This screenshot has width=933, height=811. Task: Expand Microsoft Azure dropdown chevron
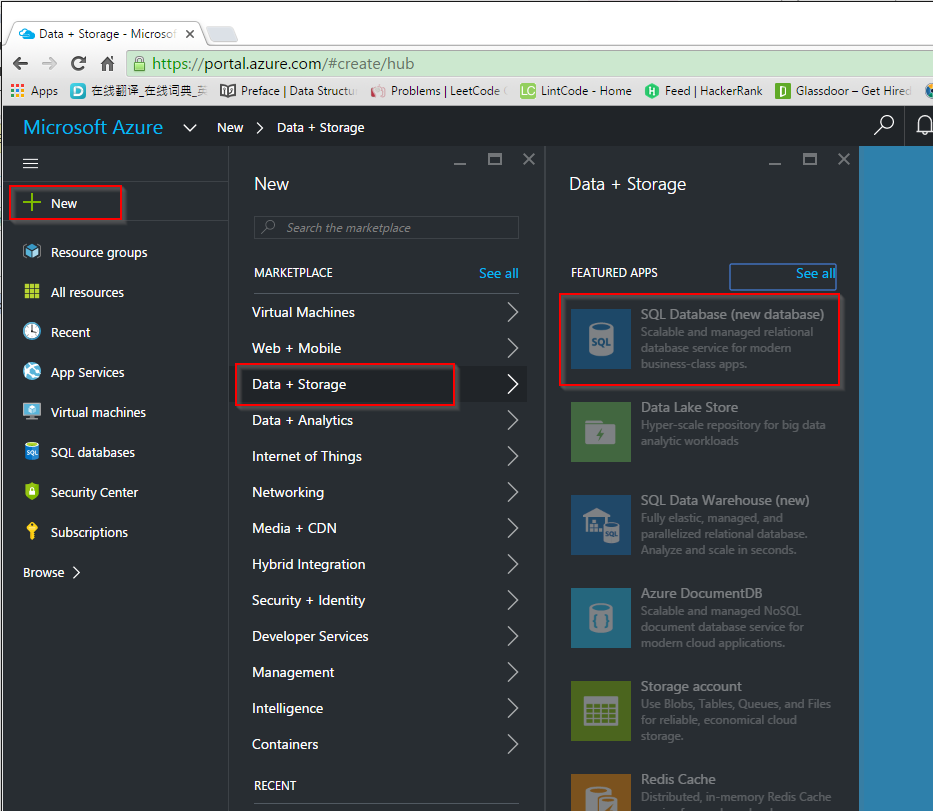coord(190,127)
